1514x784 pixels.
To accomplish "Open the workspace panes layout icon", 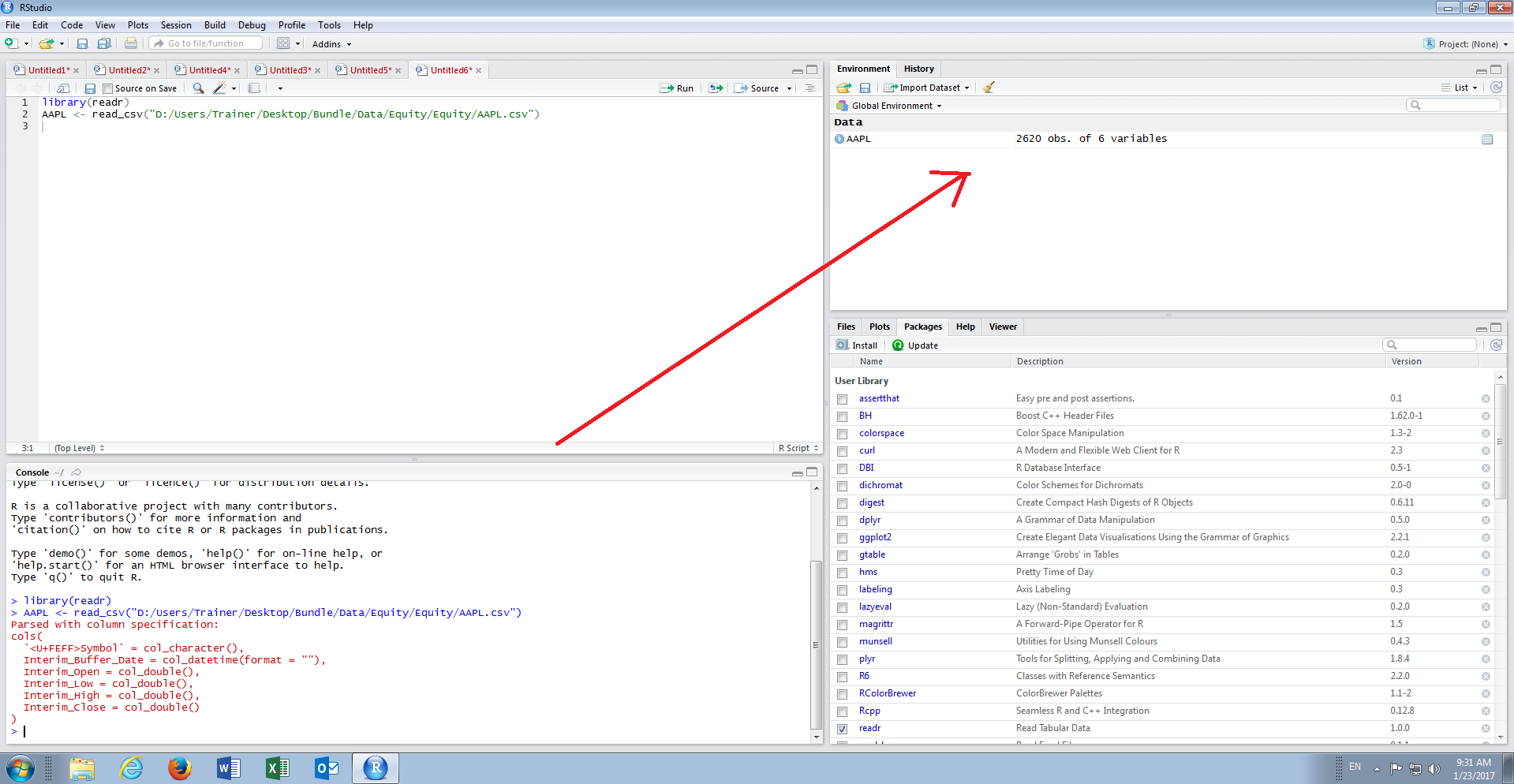I will pos(283,43).
